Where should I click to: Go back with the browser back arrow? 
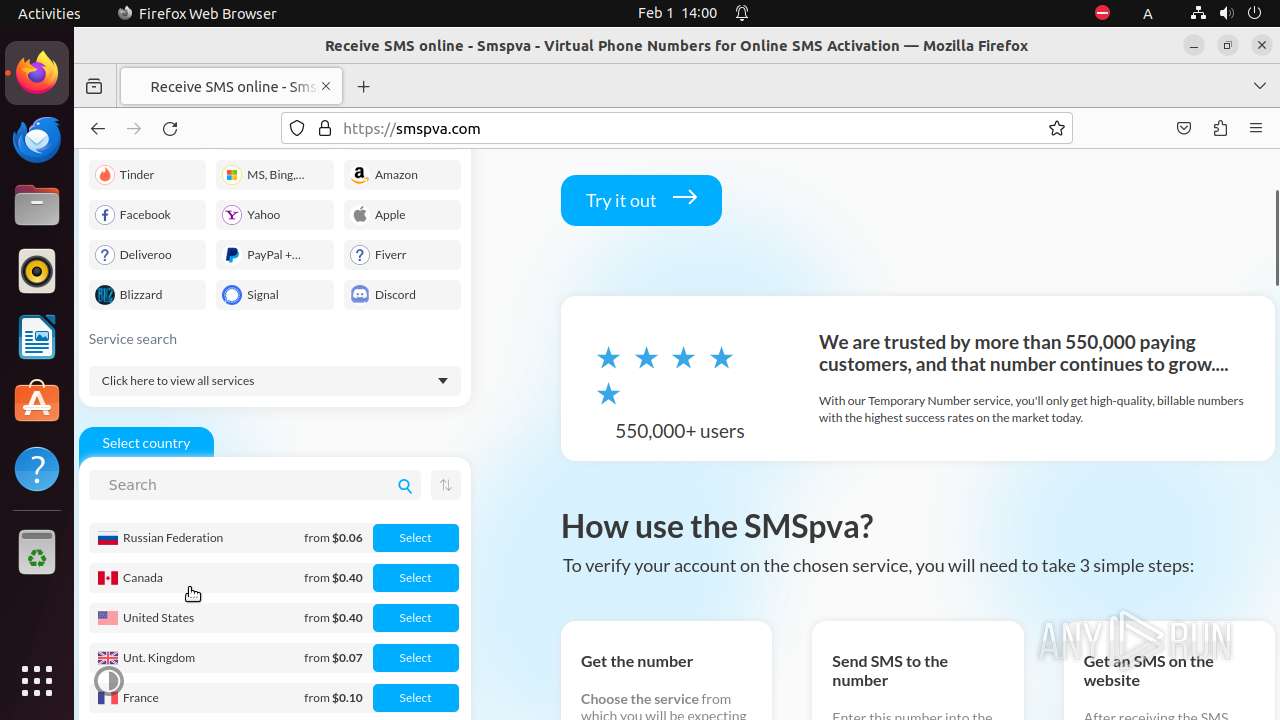pyautogui.click(x=97, y=128)
